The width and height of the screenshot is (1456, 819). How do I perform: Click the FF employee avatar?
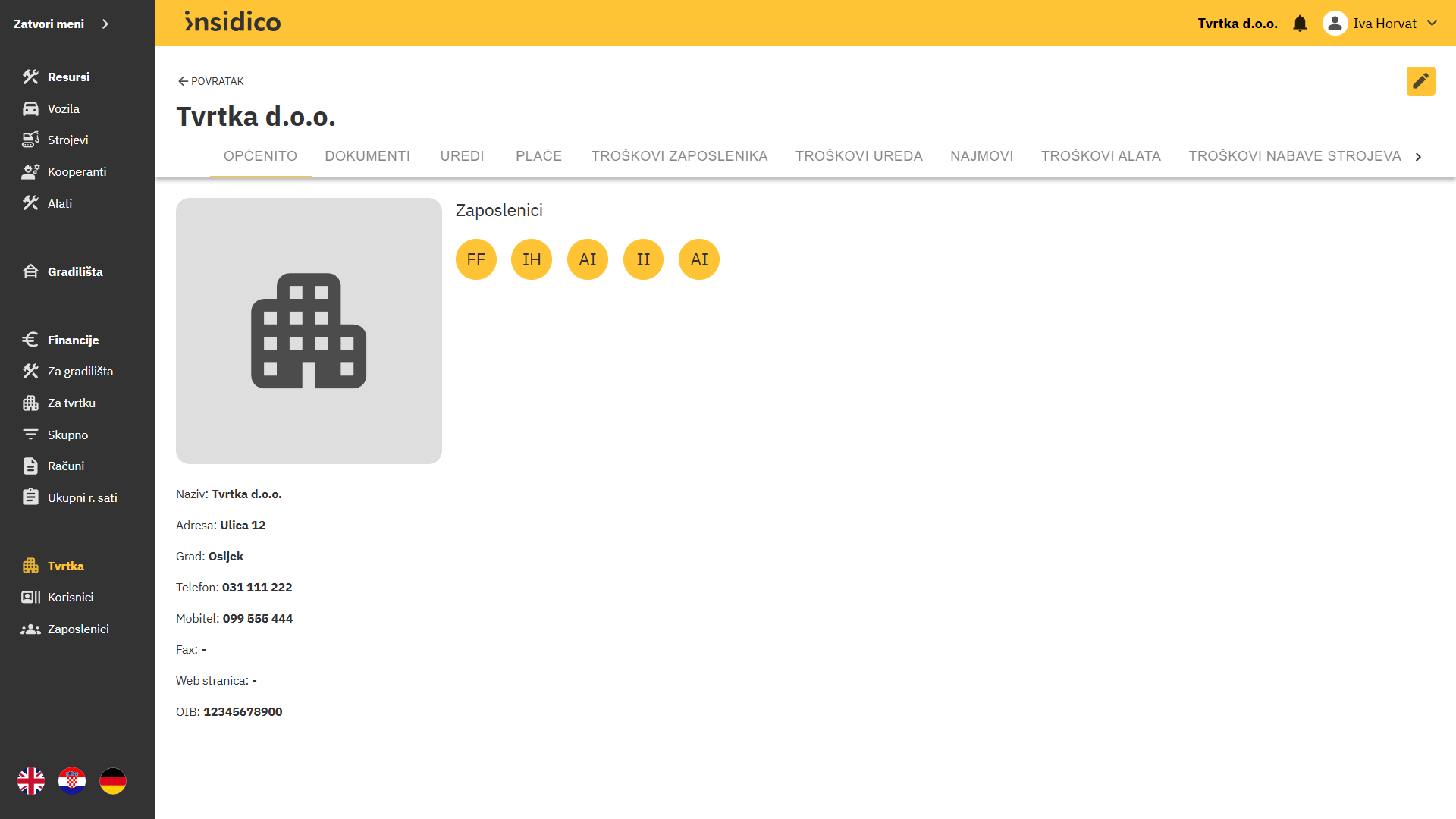475,259
